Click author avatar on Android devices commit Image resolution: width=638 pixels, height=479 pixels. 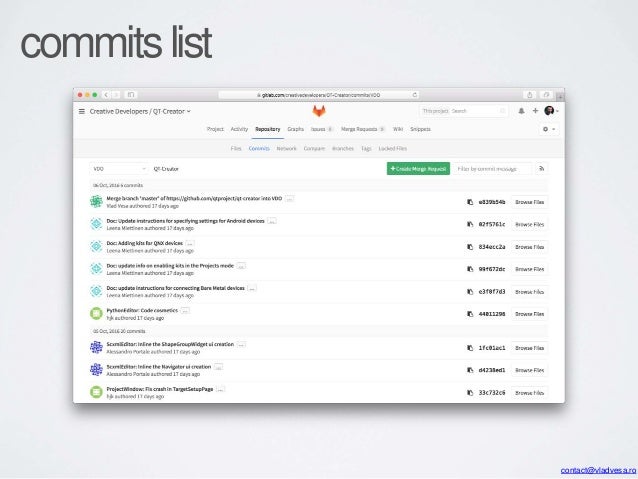tap(96, 224)
